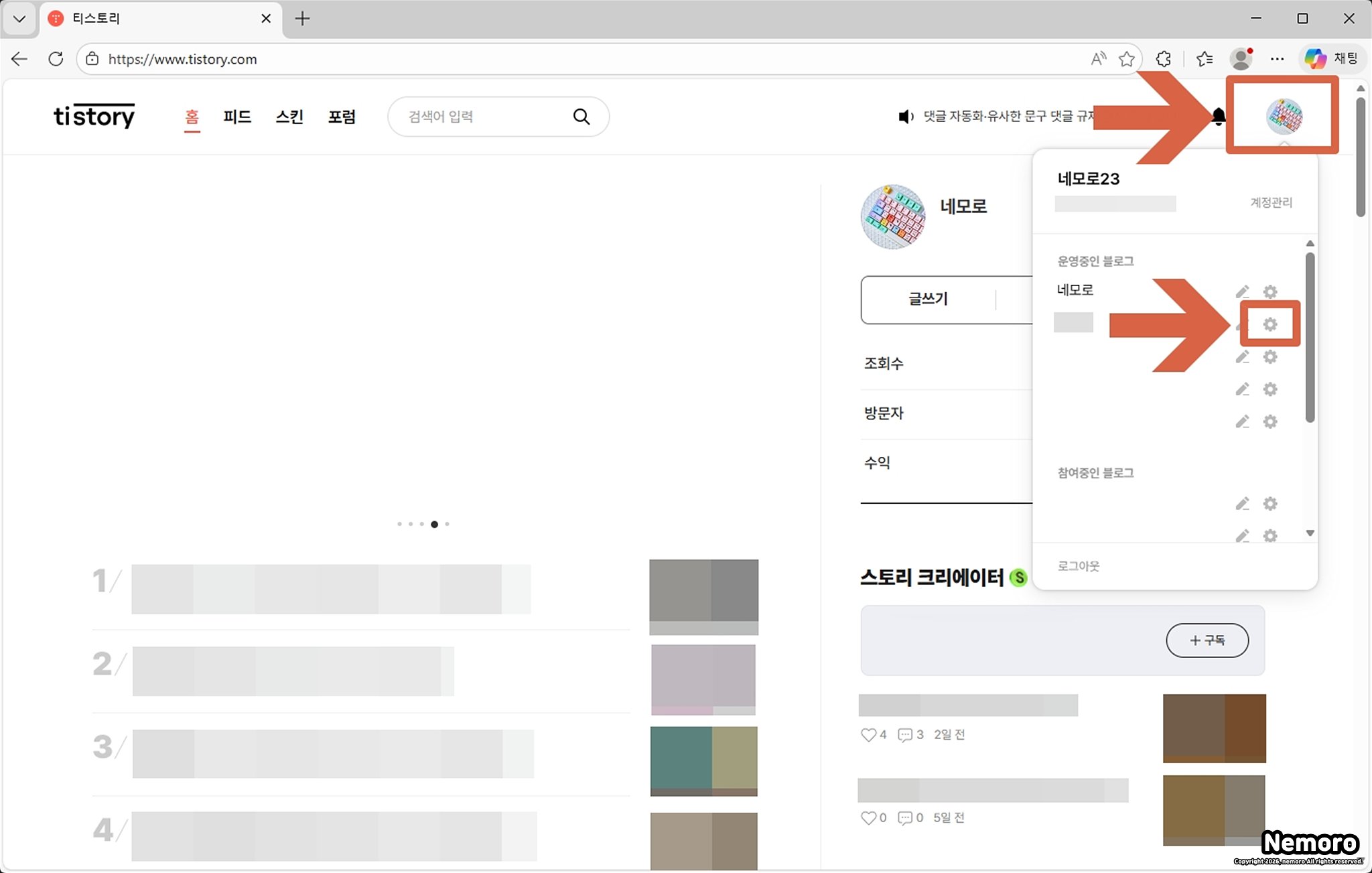Click the red-boxed gear icon in second blog row
This screenshot has height=873, width=1372.
1270,324
